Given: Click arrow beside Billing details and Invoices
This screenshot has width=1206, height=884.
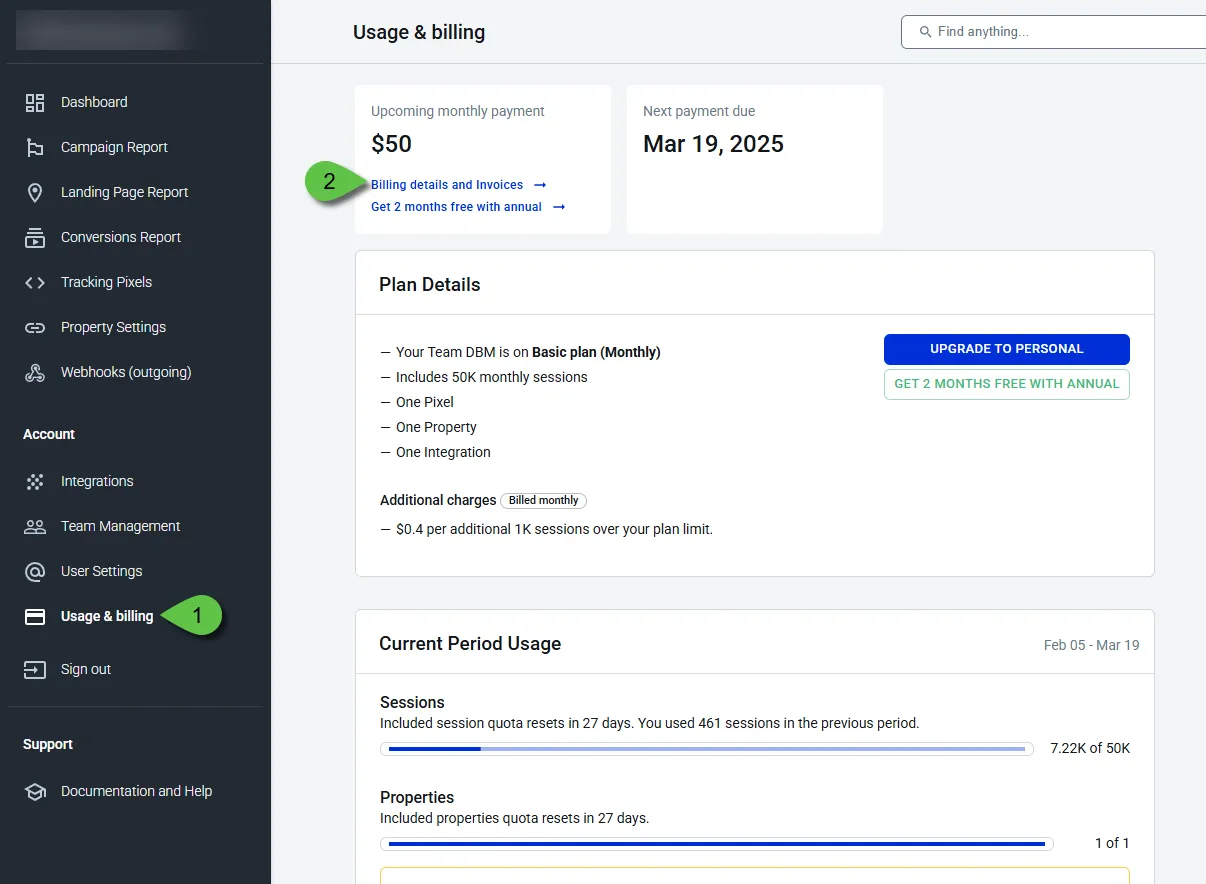Looking at the screenshot, I should pos(540,185).
